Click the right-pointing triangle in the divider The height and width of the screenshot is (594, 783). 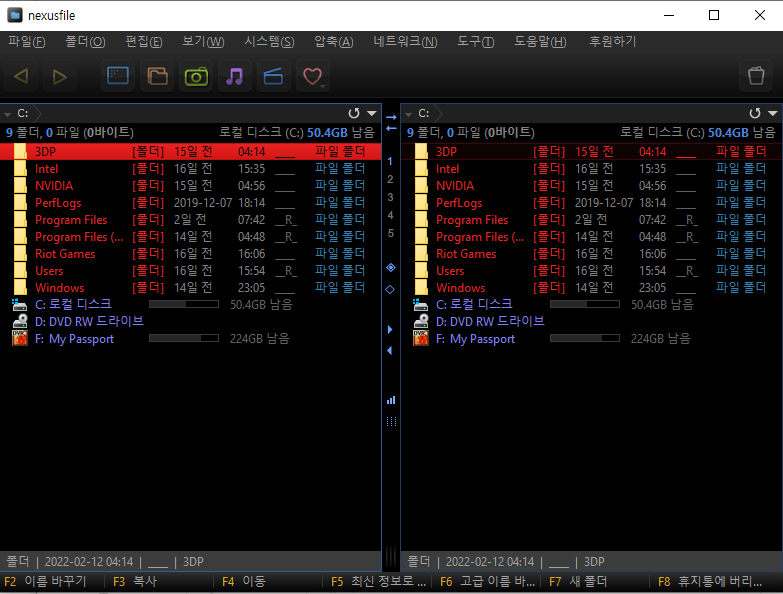[x=390, y=329]
